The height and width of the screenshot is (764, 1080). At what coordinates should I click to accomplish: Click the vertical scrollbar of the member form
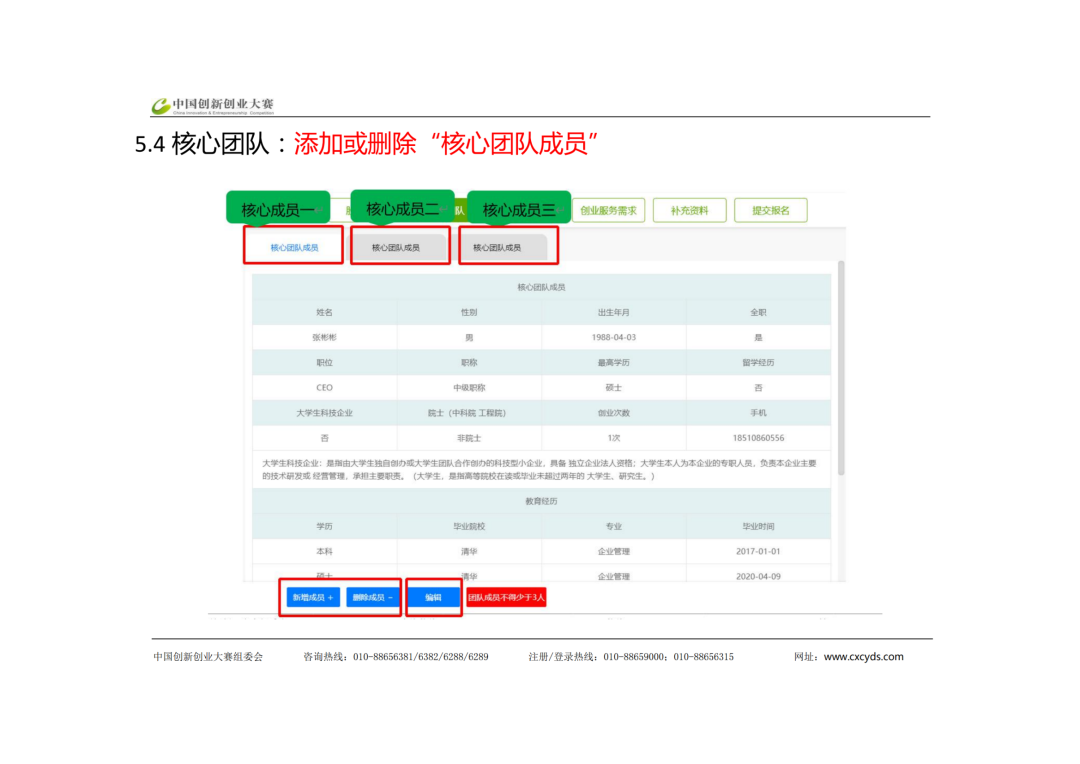[841, 370]
